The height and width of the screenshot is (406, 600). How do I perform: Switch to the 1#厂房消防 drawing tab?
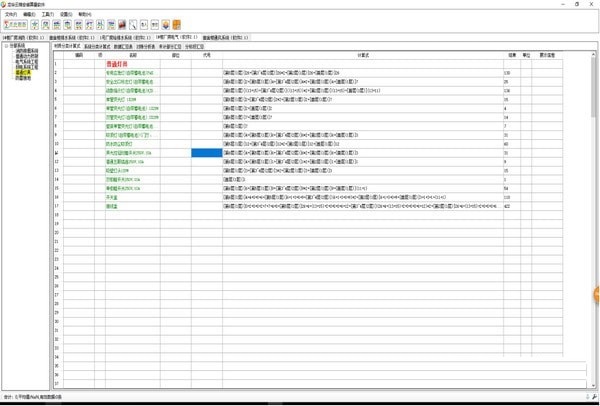click(23, 38)
